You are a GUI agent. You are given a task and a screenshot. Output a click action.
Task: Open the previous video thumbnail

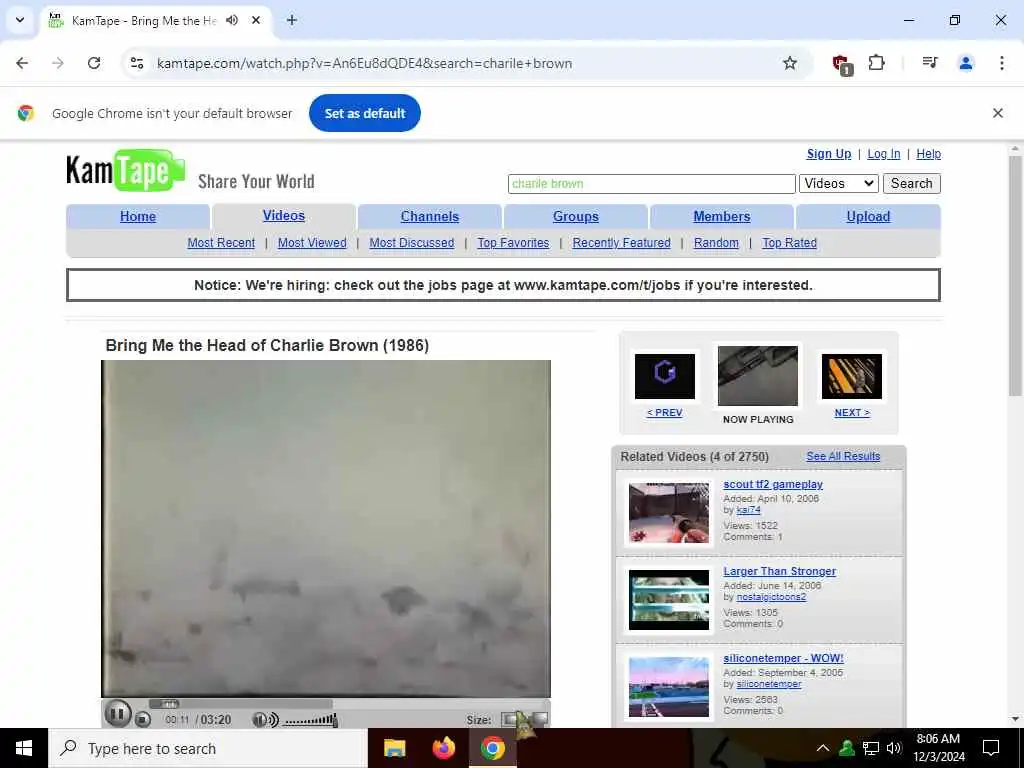[665, 376]
